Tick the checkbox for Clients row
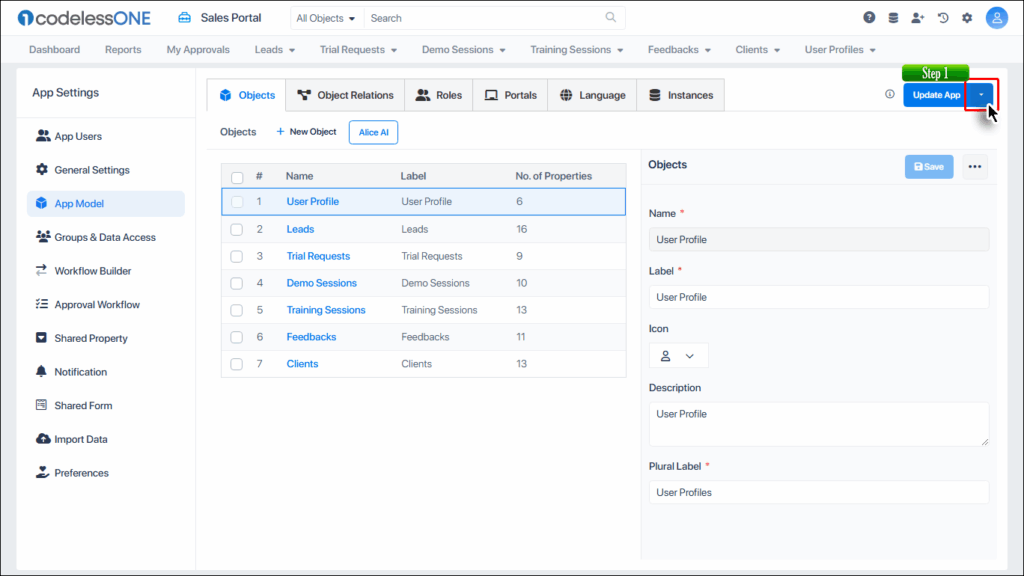 coord(237,364)
